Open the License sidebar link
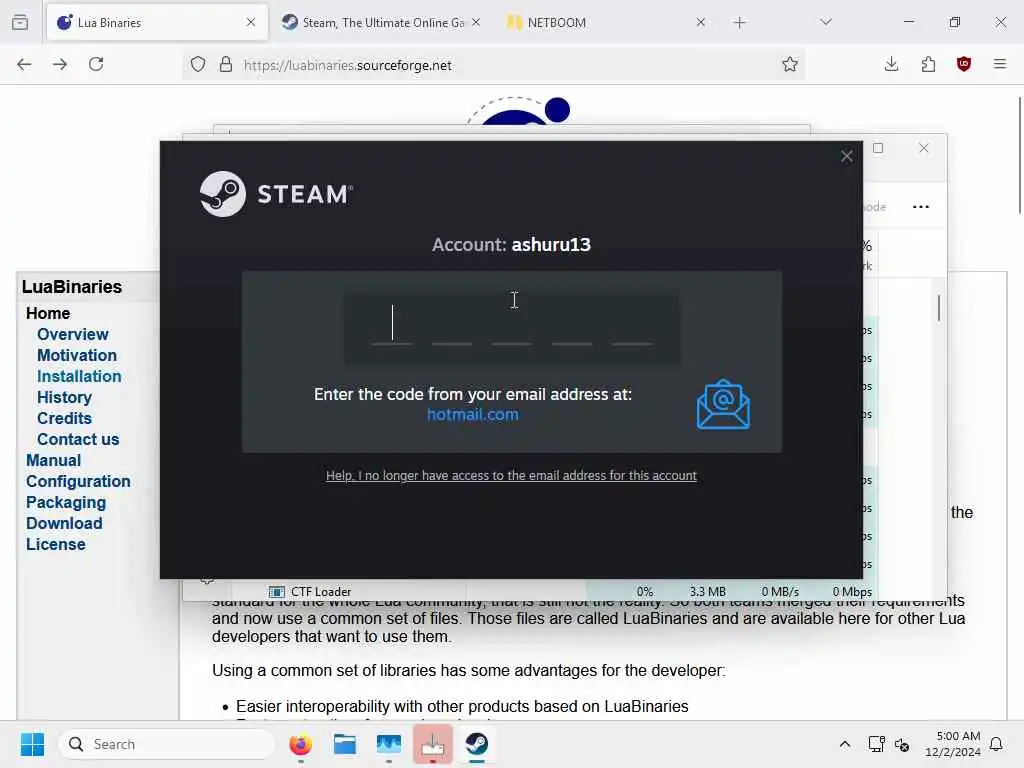 tap(56, 544)
